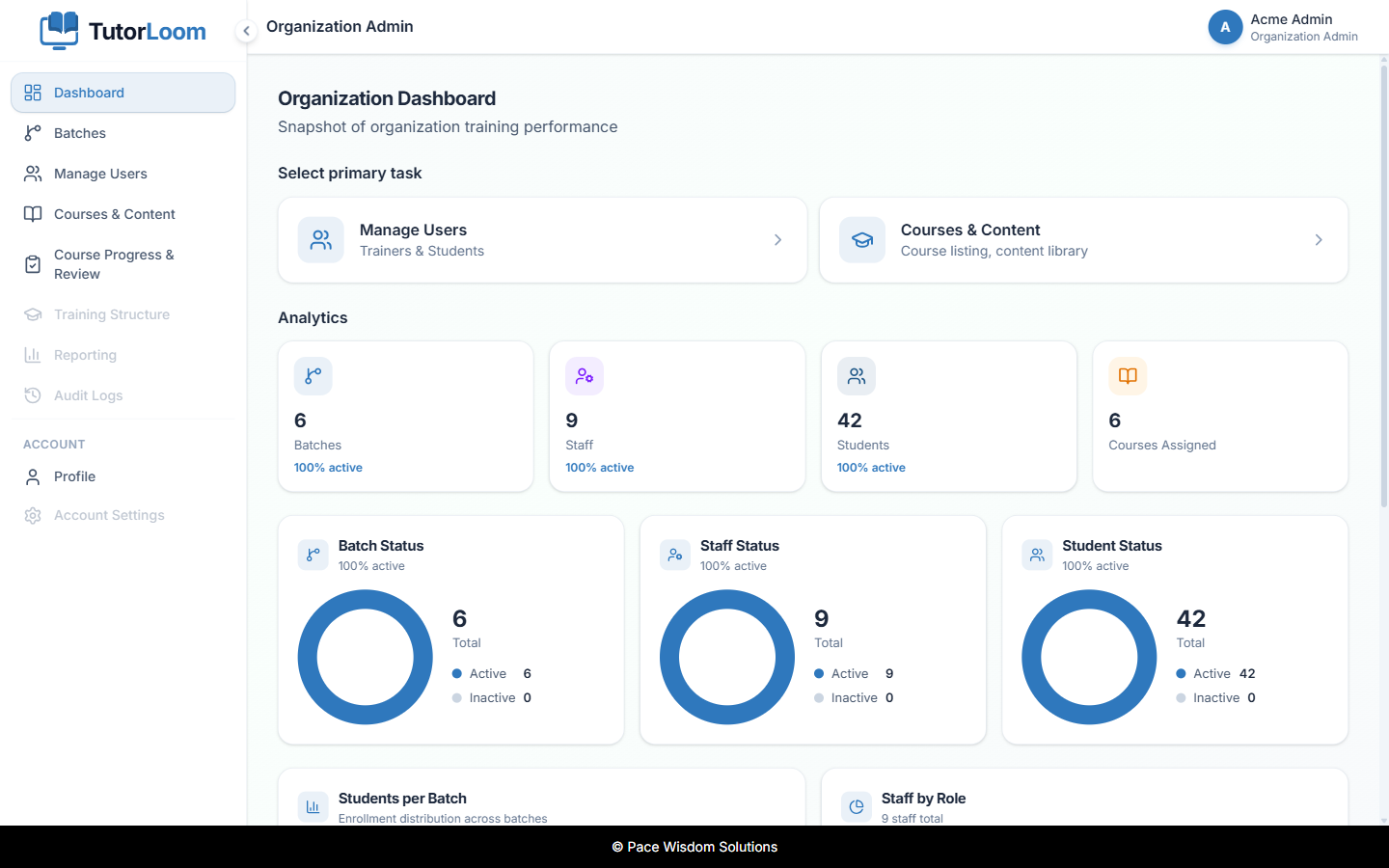Click the Student Status people icon
The height and width of the screenshot is (868, 1389).
click(1037, 555)
